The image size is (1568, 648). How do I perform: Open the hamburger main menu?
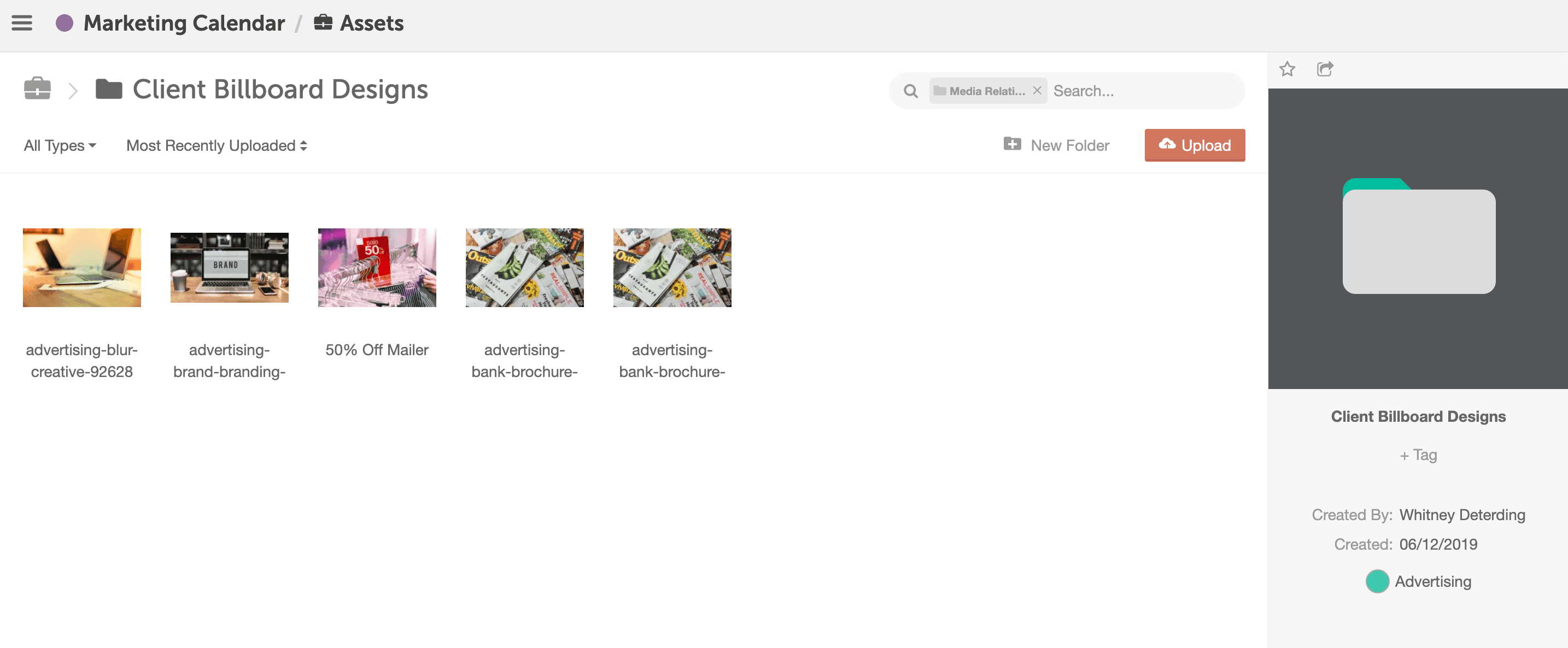tap(22, 23)
